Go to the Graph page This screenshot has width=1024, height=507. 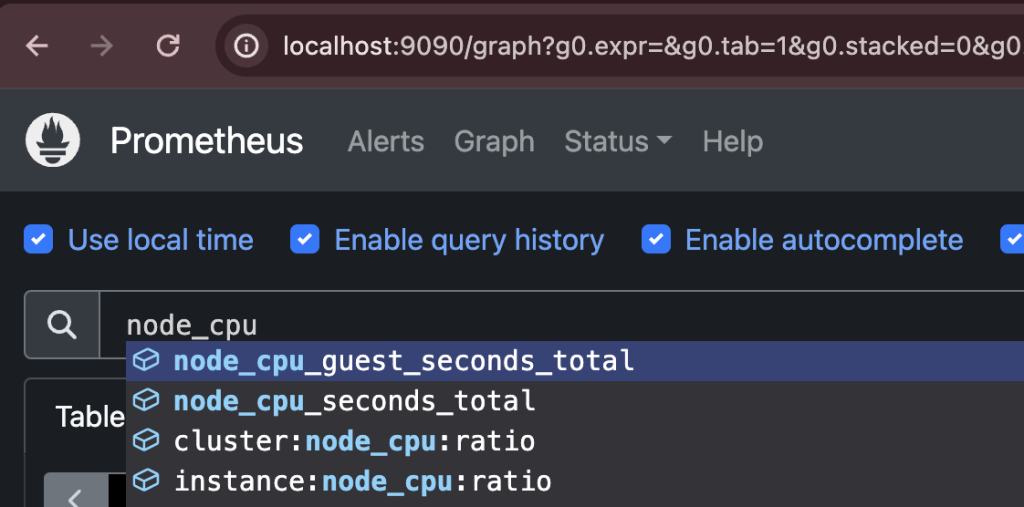(x=494, y=142)
